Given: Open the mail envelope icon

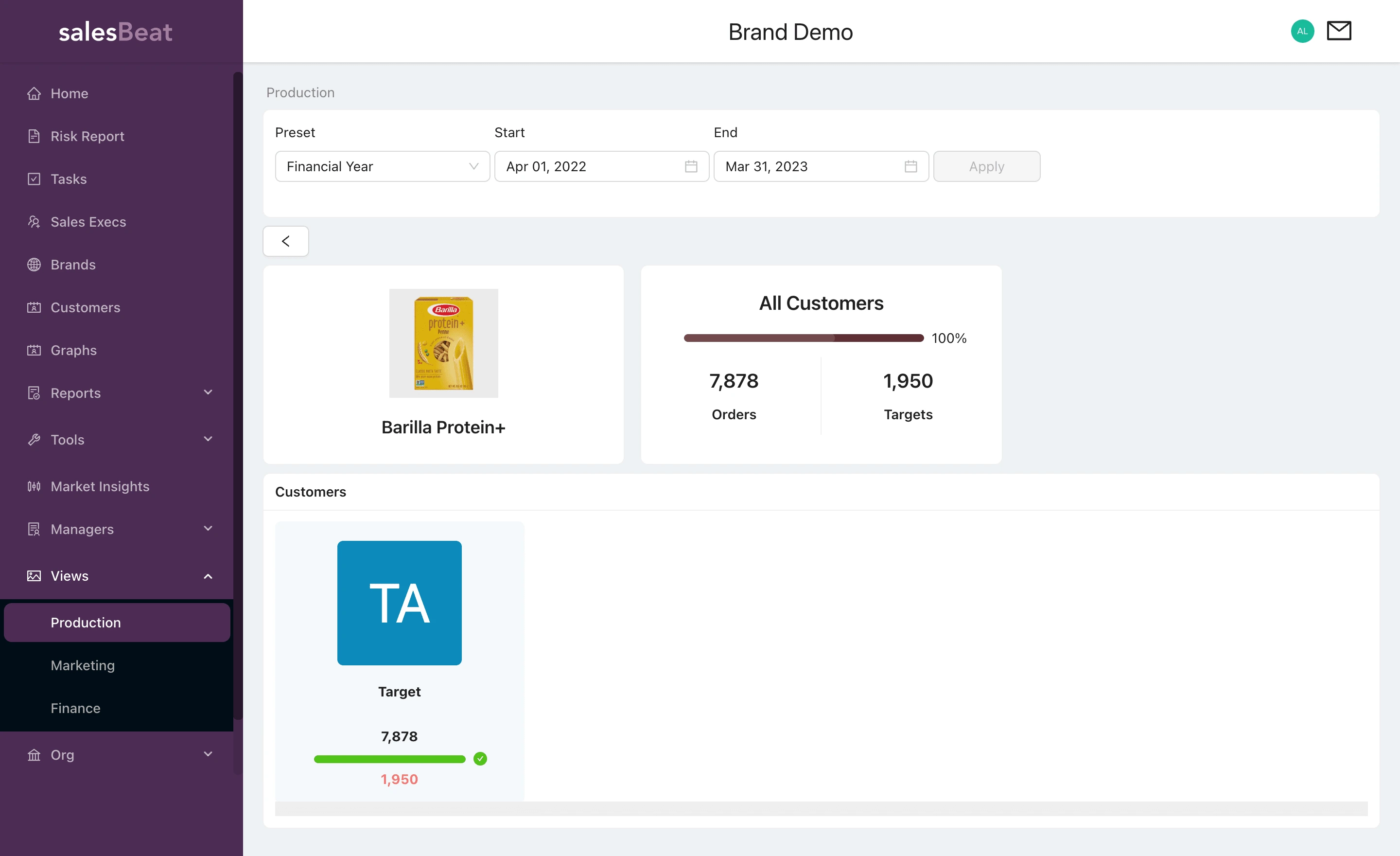Looking at the screenshot, I should pyautogui.click(x=1339, y=31).
